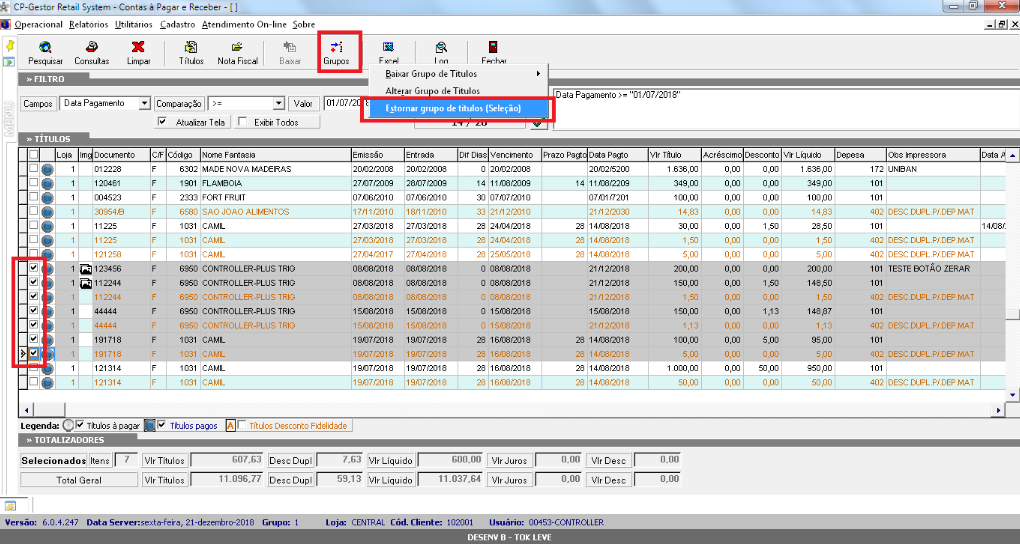
Task: Toggle the Atualizar Tela checkbox
Action: click(163, 122)
